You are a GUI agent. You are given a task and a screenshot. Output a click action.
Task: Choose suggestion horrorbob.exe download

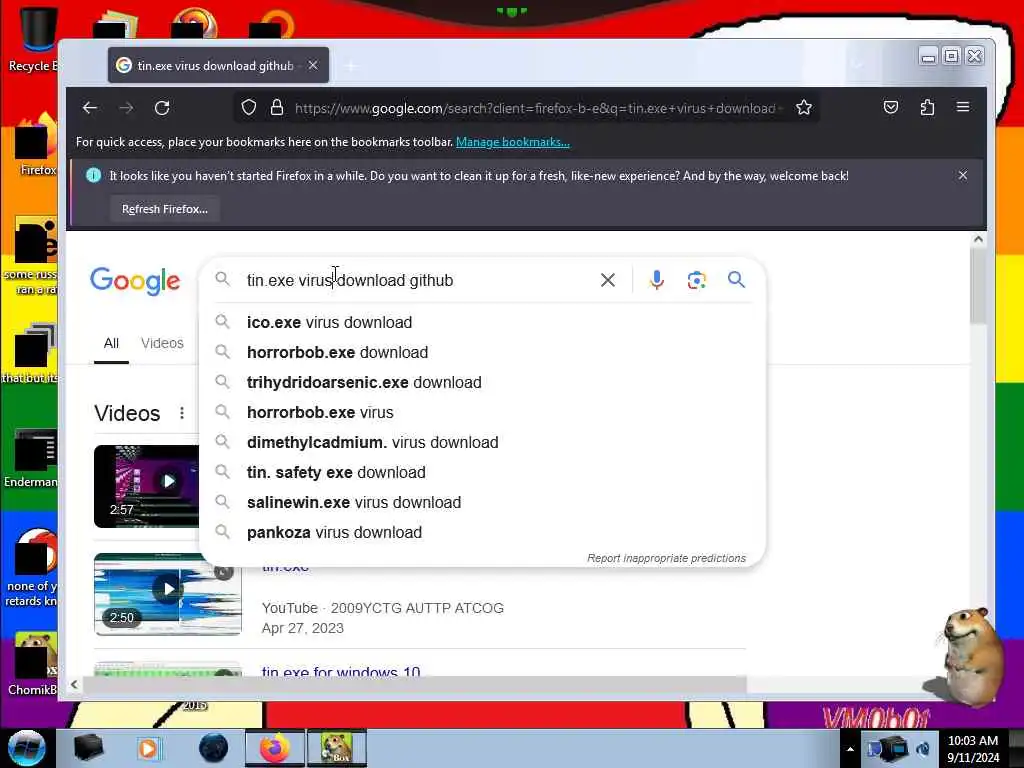coord(481,353)
